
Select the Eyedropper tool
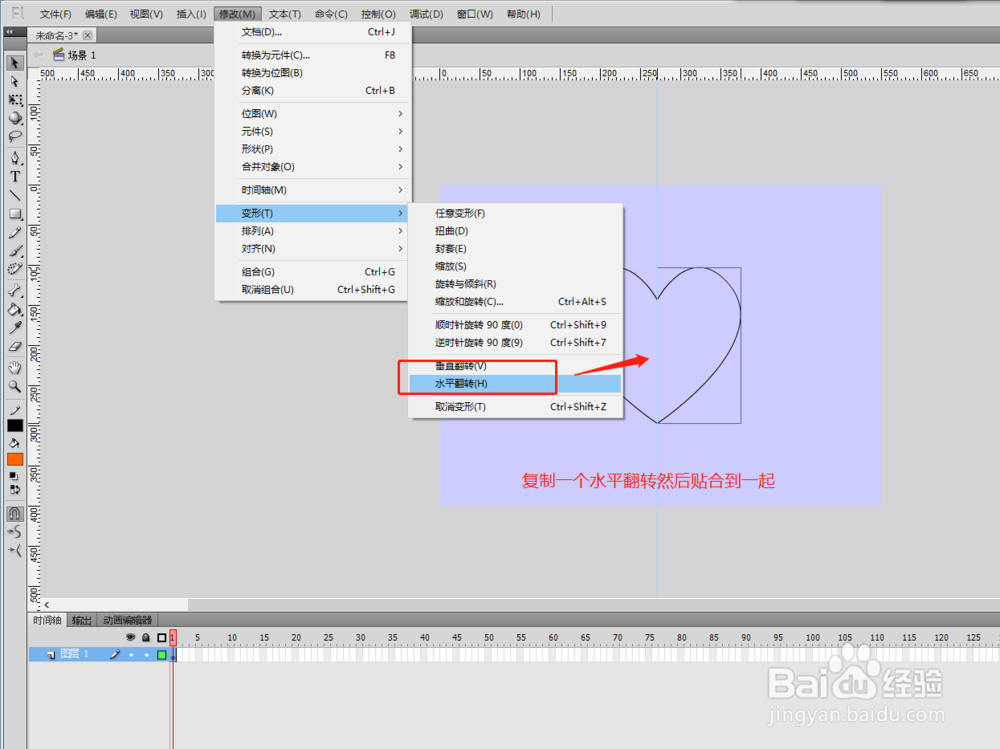point(15,328)
